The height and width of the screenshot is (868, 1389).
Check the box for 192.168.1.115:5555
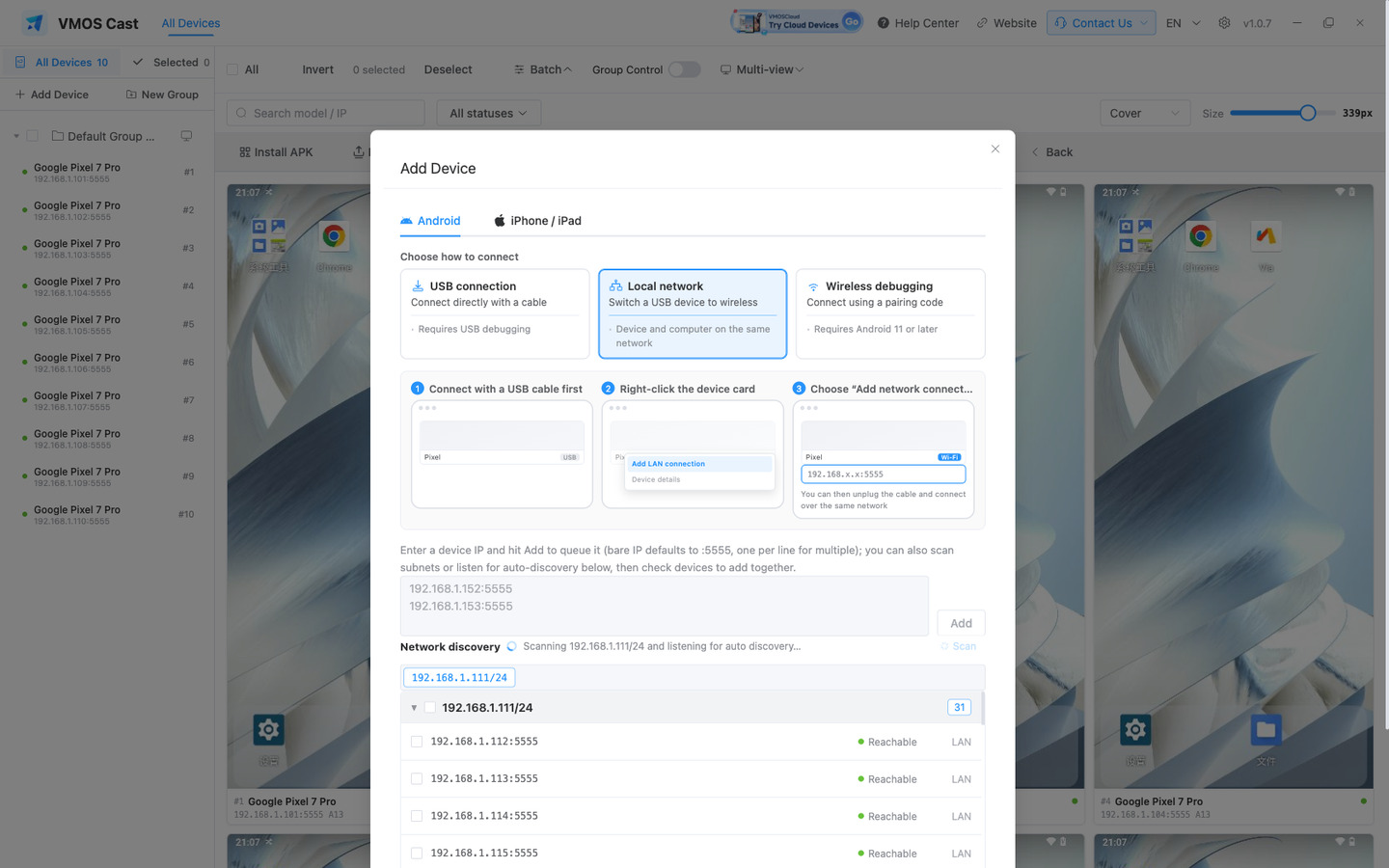pyautogui.click(x=417, y=853)
